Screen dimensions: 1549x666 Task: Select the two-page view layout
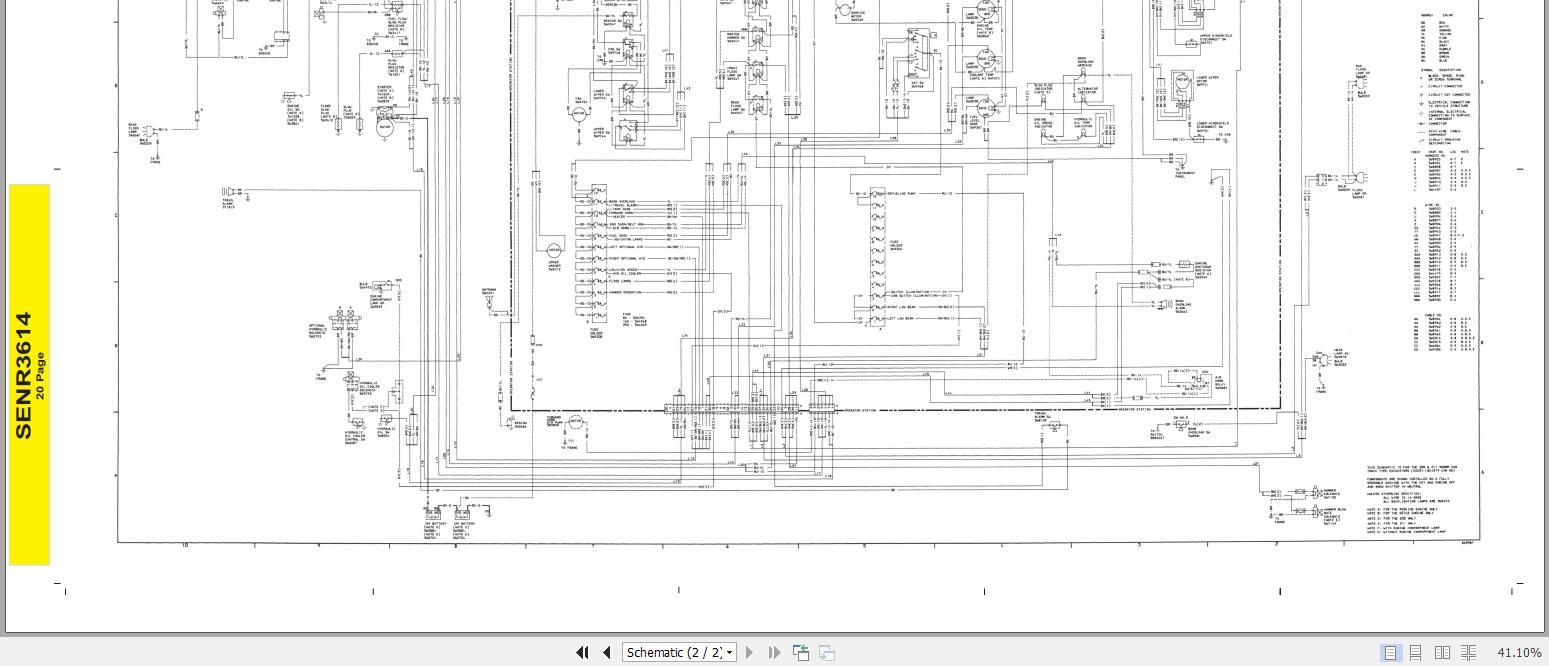tap(1442, 652)
